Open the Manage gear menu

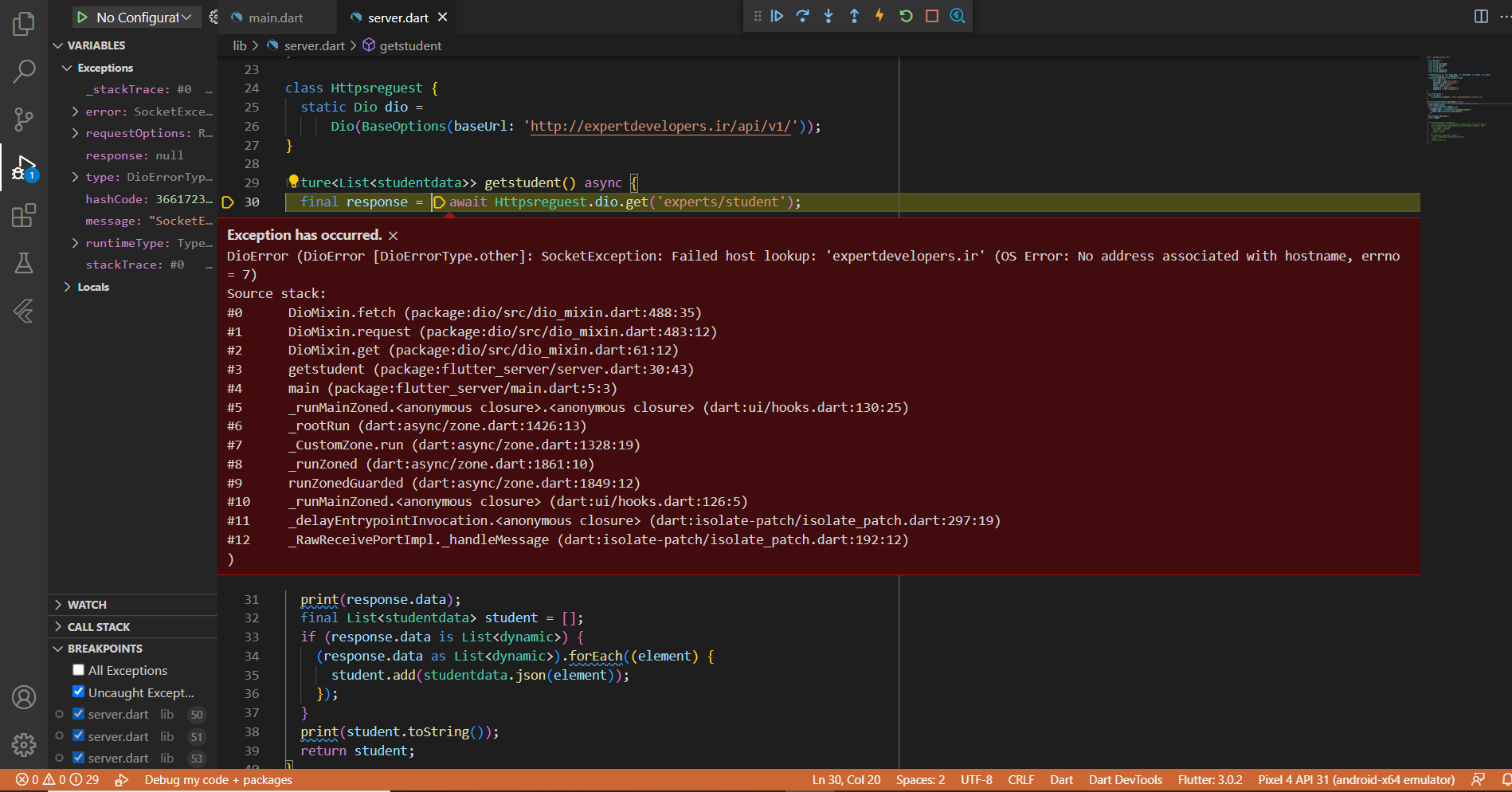[x=24, y=745]
